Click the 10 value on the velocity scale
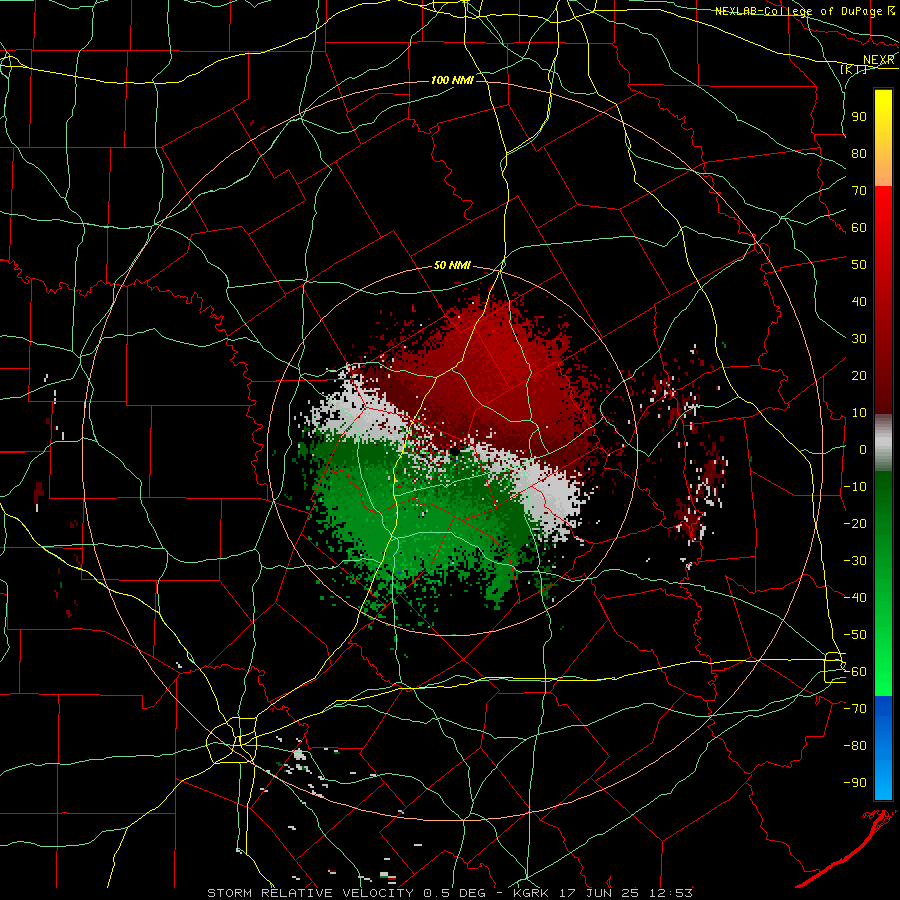This screenshot has width=900, height=900. (859, 413)
